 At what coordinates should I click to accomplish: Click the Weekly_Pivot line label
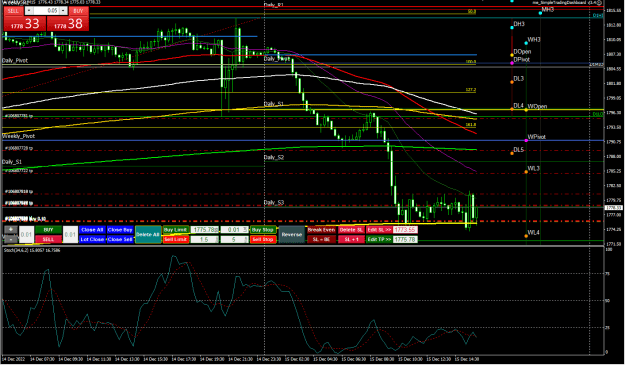(x=18, y=136)
